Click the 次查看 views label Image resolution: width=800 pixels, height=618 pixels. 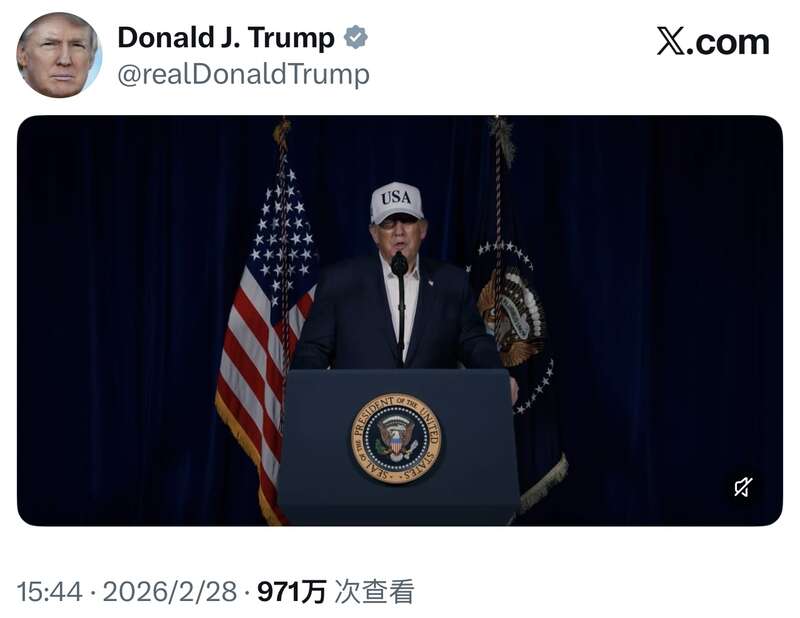(374, 592)
